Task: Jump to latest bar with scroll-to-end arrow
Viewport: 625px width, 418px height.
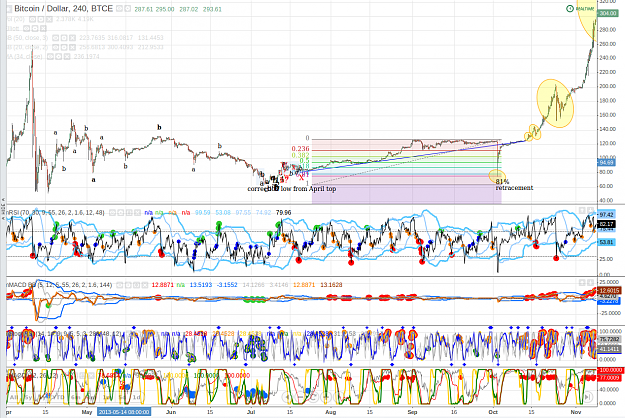Action: (x=588, y=397)
